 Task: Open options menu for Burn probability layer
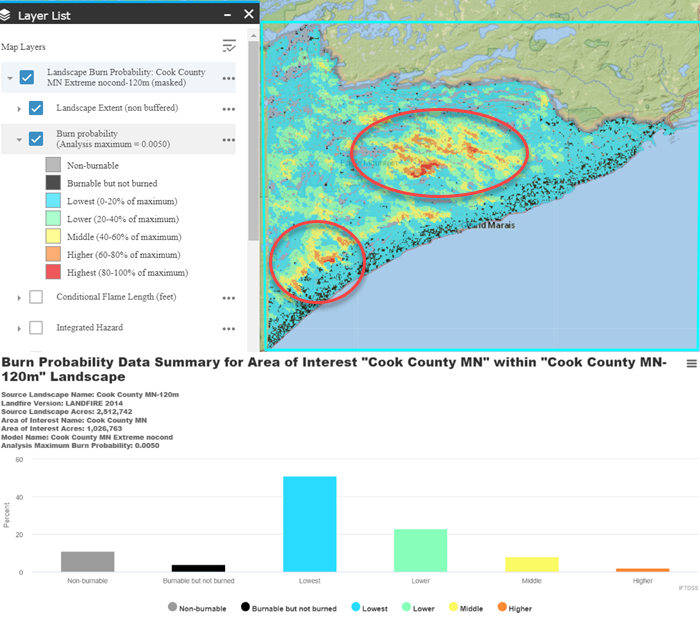229,140
